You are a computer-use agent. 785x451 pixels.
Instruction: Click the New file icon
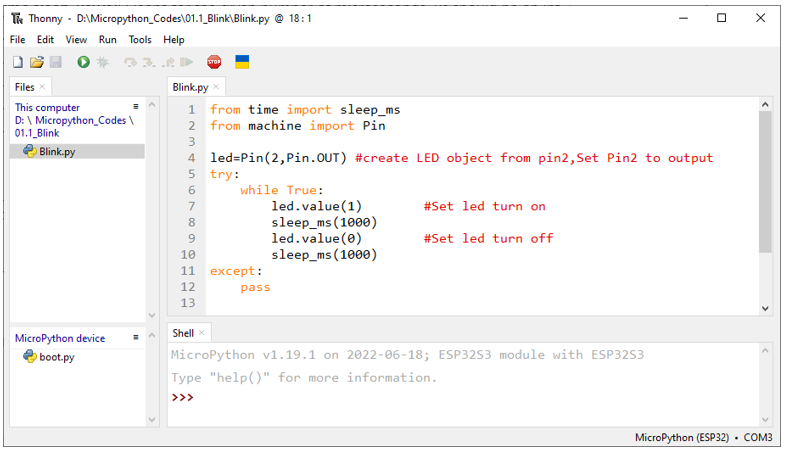point(18,62)
